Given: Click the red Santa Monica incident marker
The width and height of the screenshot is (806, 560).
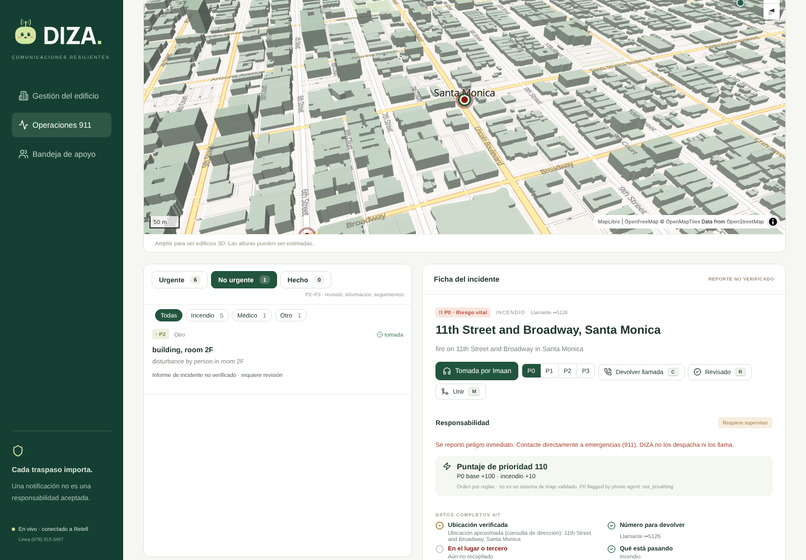Looking at the screenshot, I should coord(464,100).
